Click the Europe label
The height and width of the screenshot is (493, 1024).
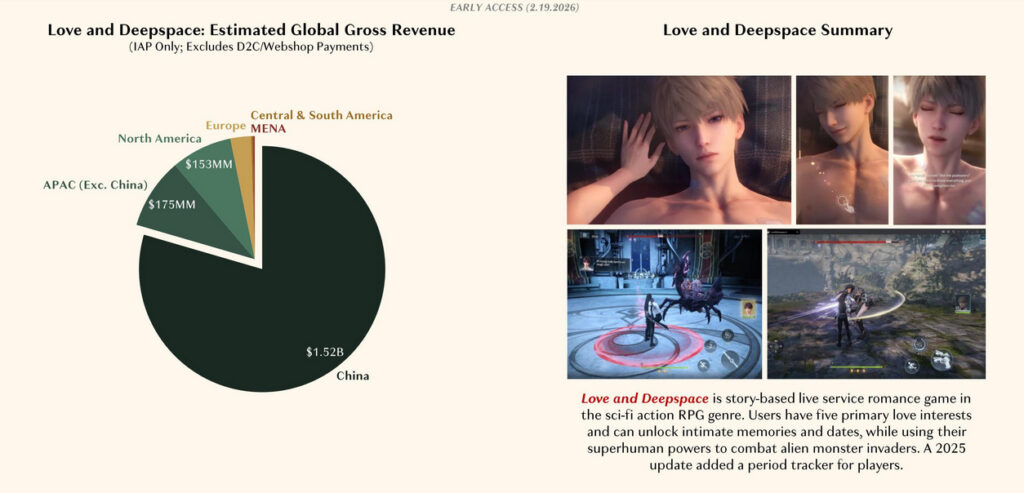pos(225,125)
